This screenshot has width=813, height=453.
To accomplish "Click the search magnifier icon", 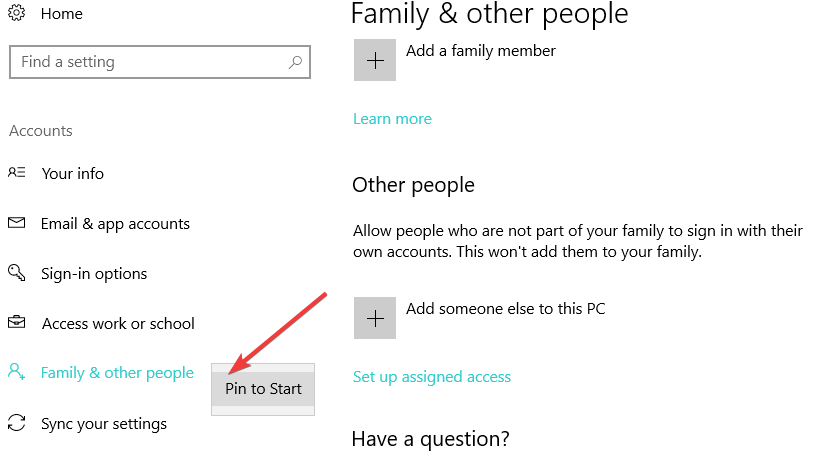I will pyautogui.click(x=295, y=62).
